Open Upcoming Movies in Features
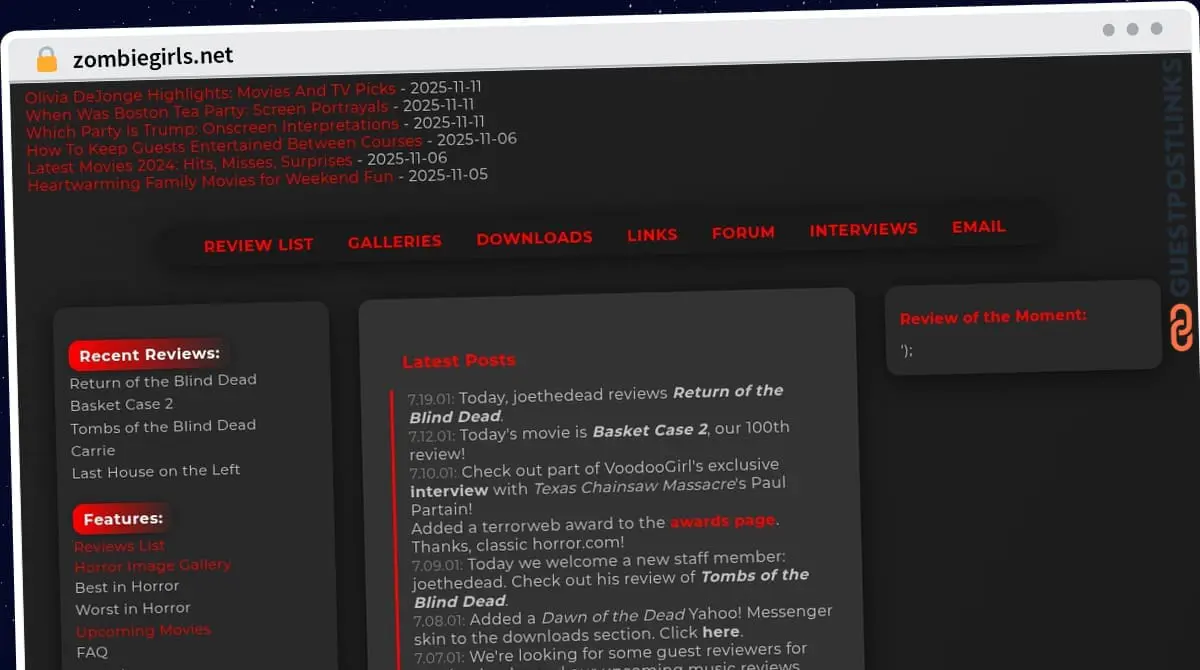This screenshot has width=1200, height=670. coord(143,631)
